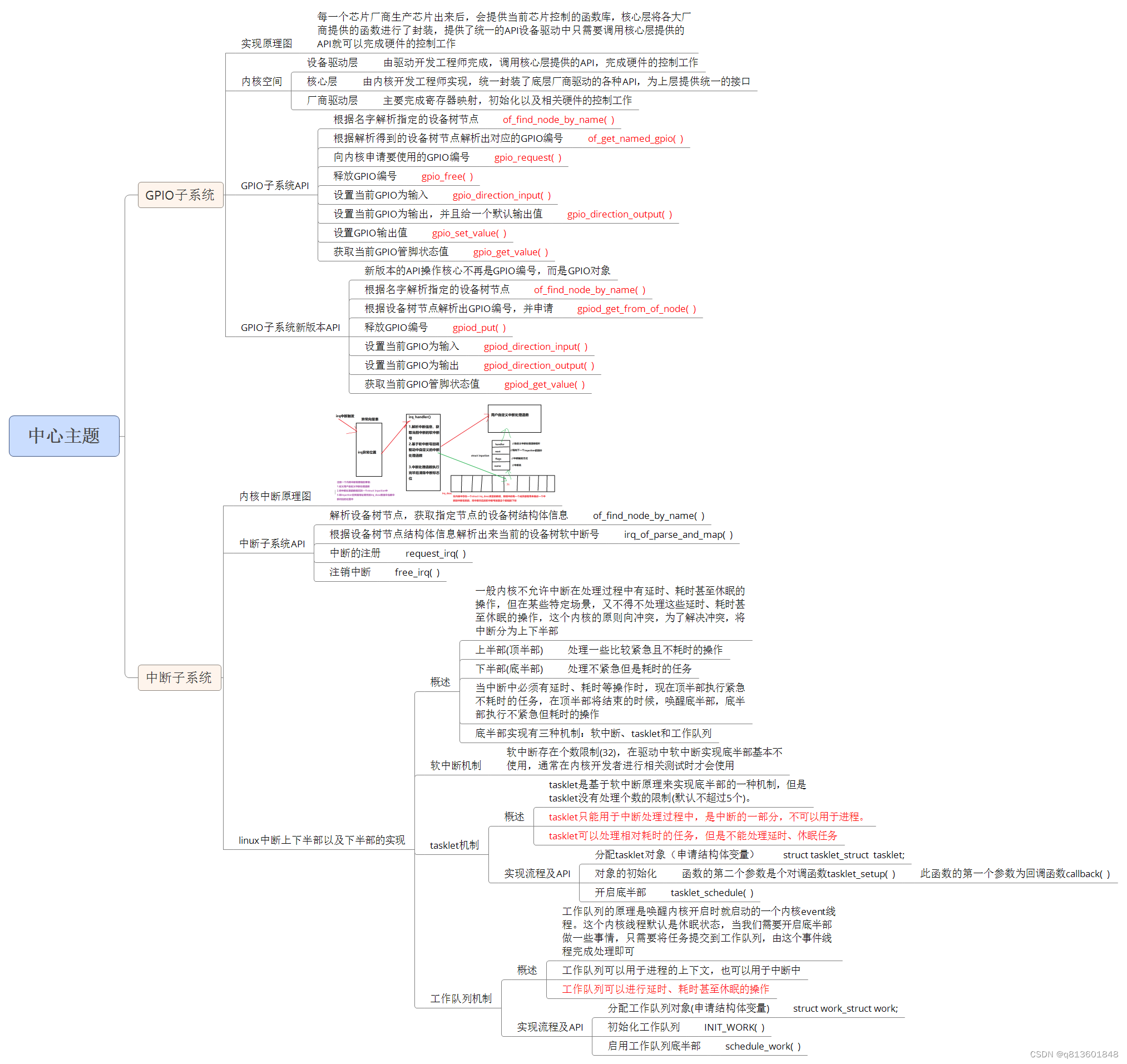
Task: Click gpio_set_value( ) label
Action: tap(469, 233)
